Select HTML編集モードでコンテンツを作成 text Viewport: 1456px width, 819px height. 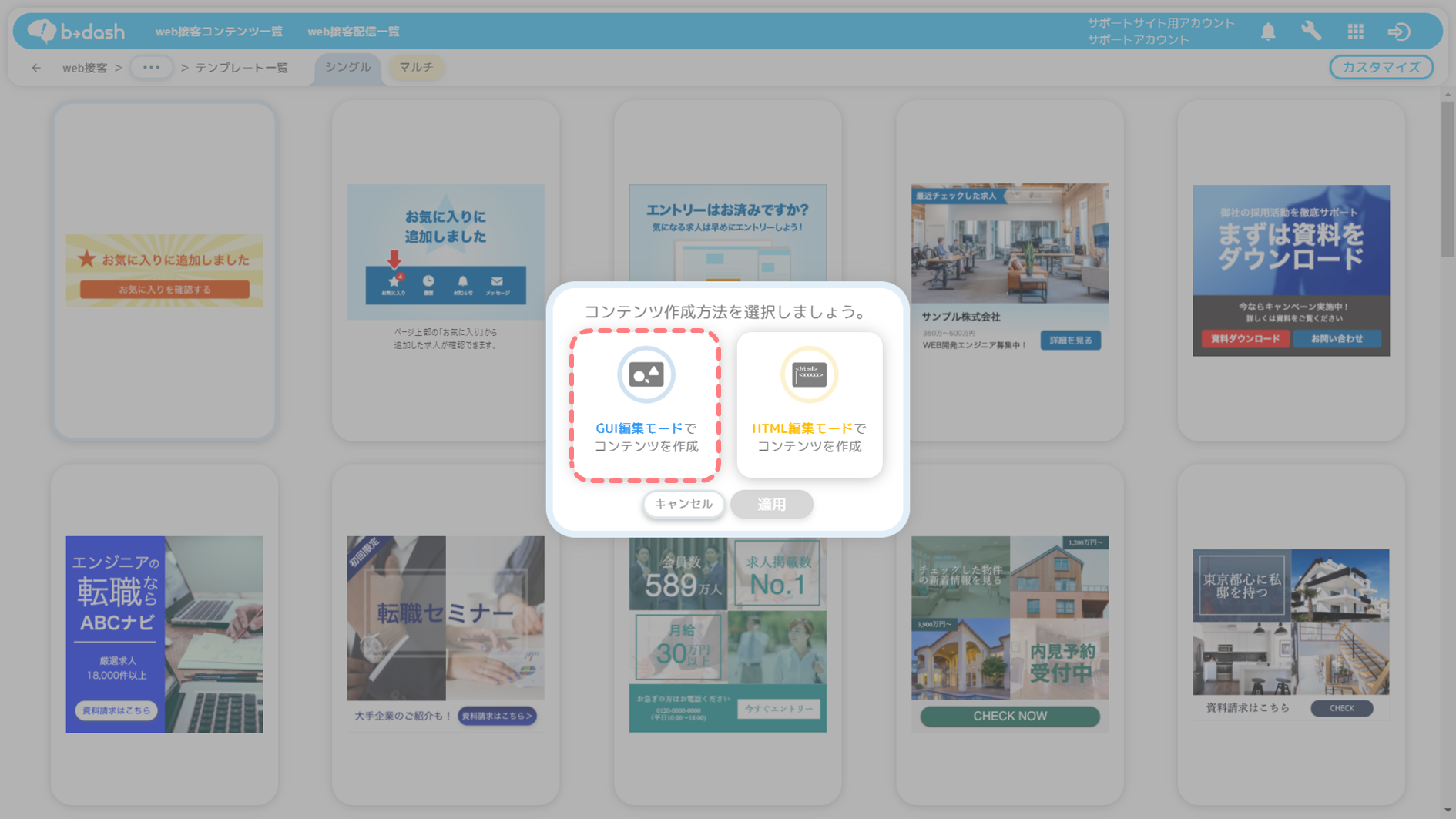(x=809, y=437)
